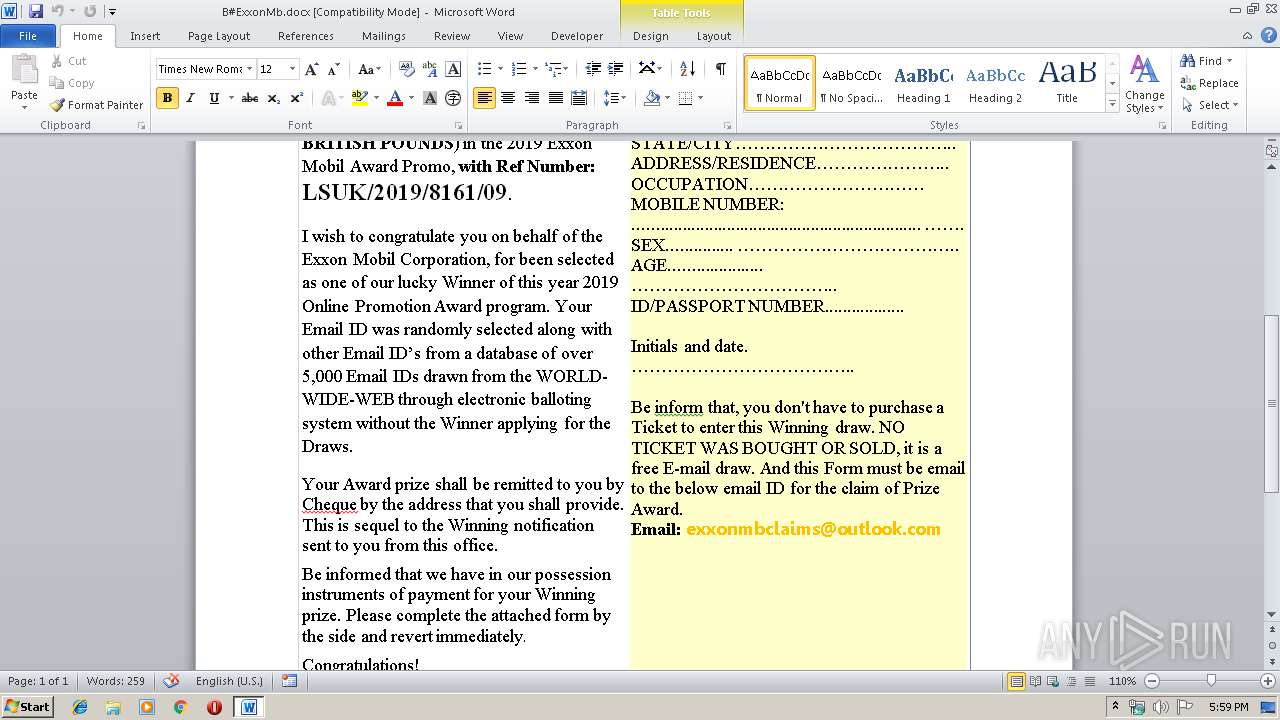Click the Windows Start button
This screenshot has width=1280, height=720.
tap(27, 707)
